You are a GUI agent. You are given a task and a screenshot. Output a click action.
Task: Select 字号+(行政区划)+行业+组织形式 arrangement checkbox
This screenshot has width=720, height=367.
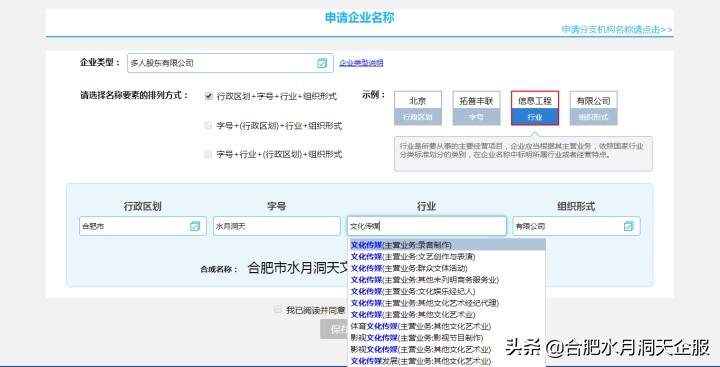point(208,125)
